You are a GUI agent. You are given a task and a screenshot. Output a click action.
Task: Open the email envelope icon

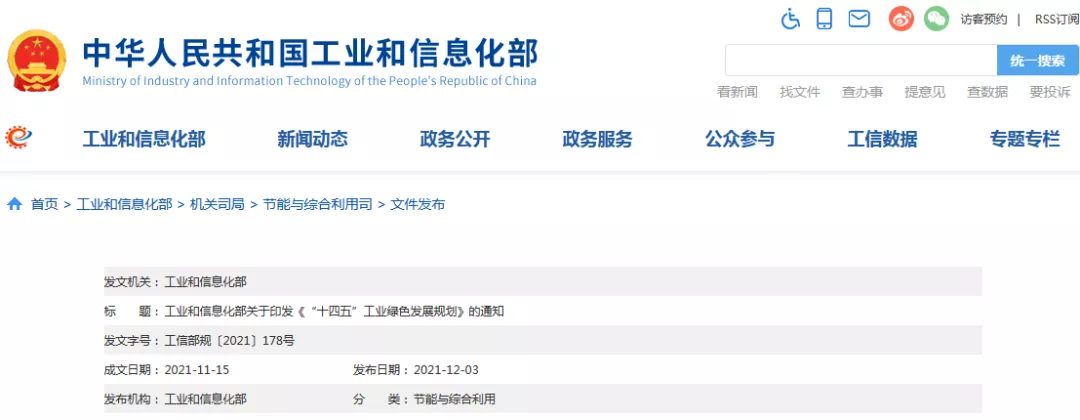click(x=859, y=19)
